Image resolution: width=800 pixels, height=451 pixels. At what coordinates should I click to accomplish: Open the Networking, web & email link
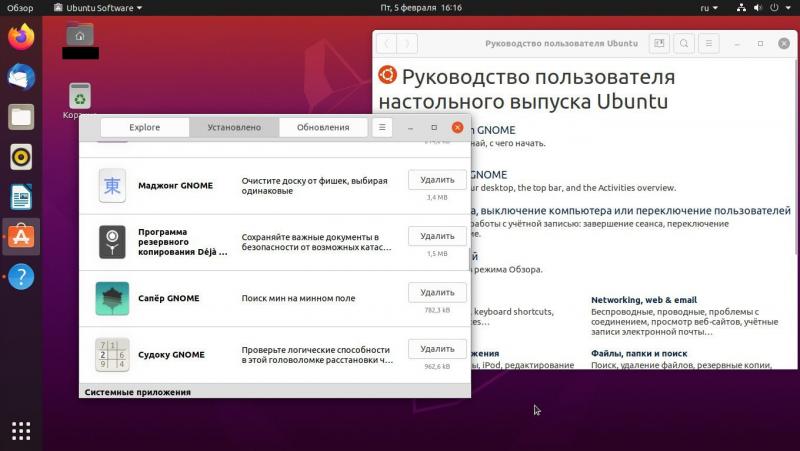(643, 299)
